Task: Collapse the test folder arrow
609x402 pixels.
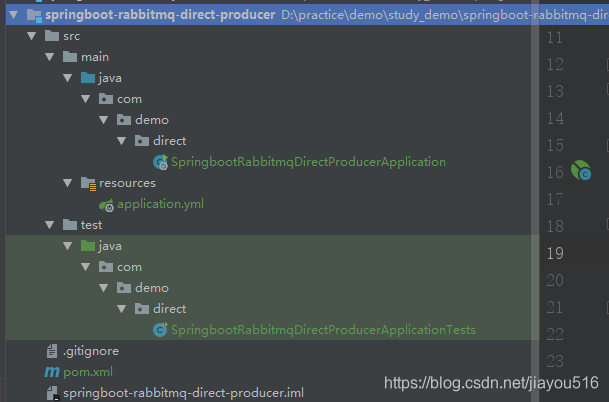Action: point(49,225)
